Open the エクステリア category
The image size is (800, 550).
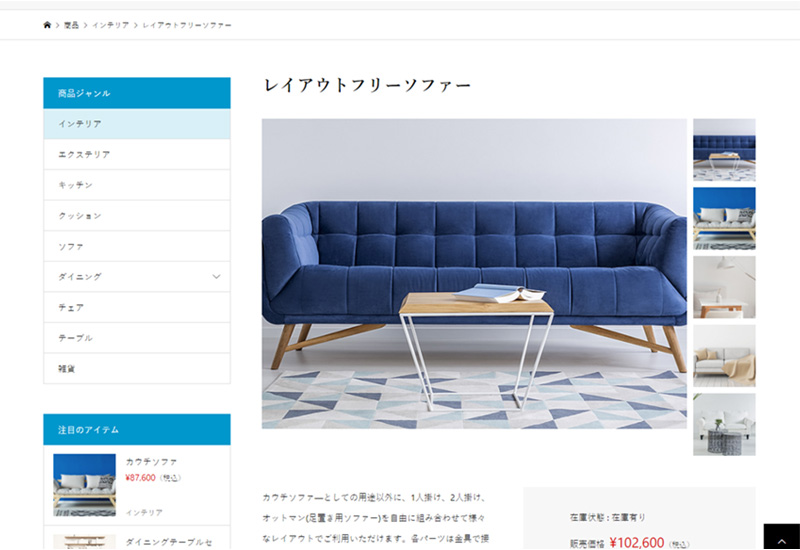137,155
